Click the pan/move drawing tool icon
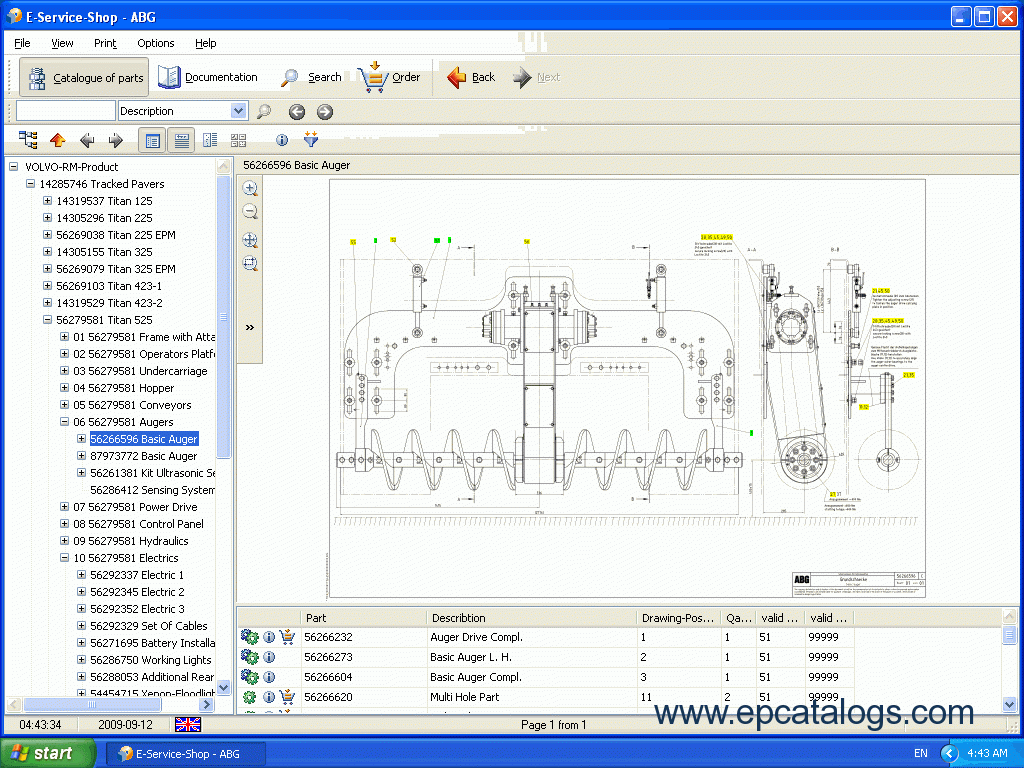This screenshot has height=768, width=1024. tap(250, 240)
